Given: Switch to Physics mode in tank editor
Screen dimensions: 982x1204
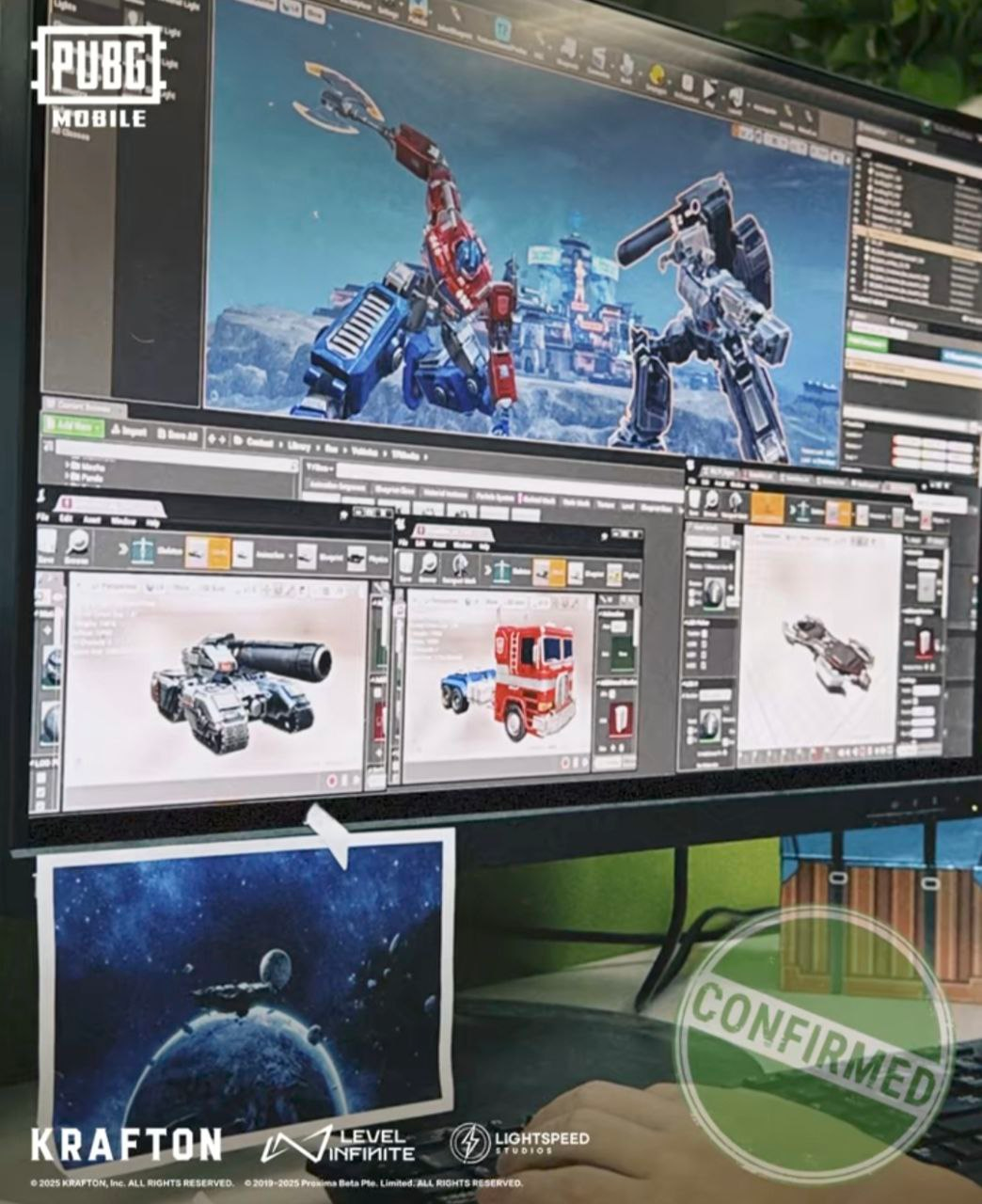Looking at the screenshot, I should click(x=356, y=560).
